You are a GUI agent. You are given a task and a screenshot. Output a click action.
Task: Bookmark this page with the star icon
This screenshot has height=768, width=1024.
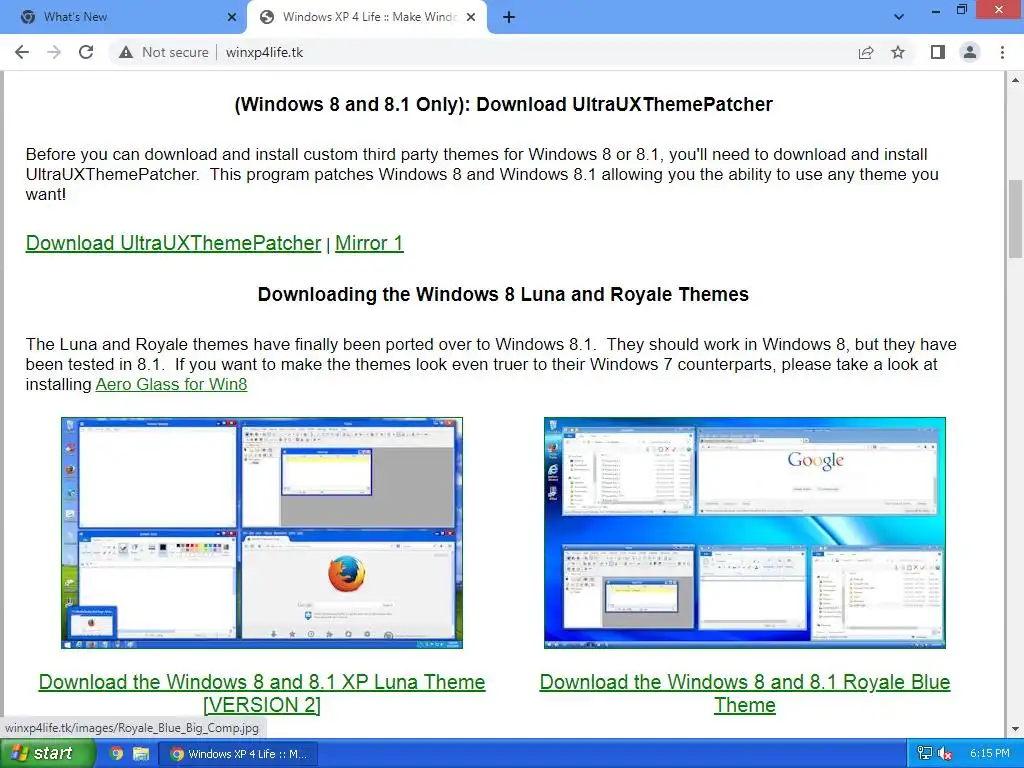(898, 52)
